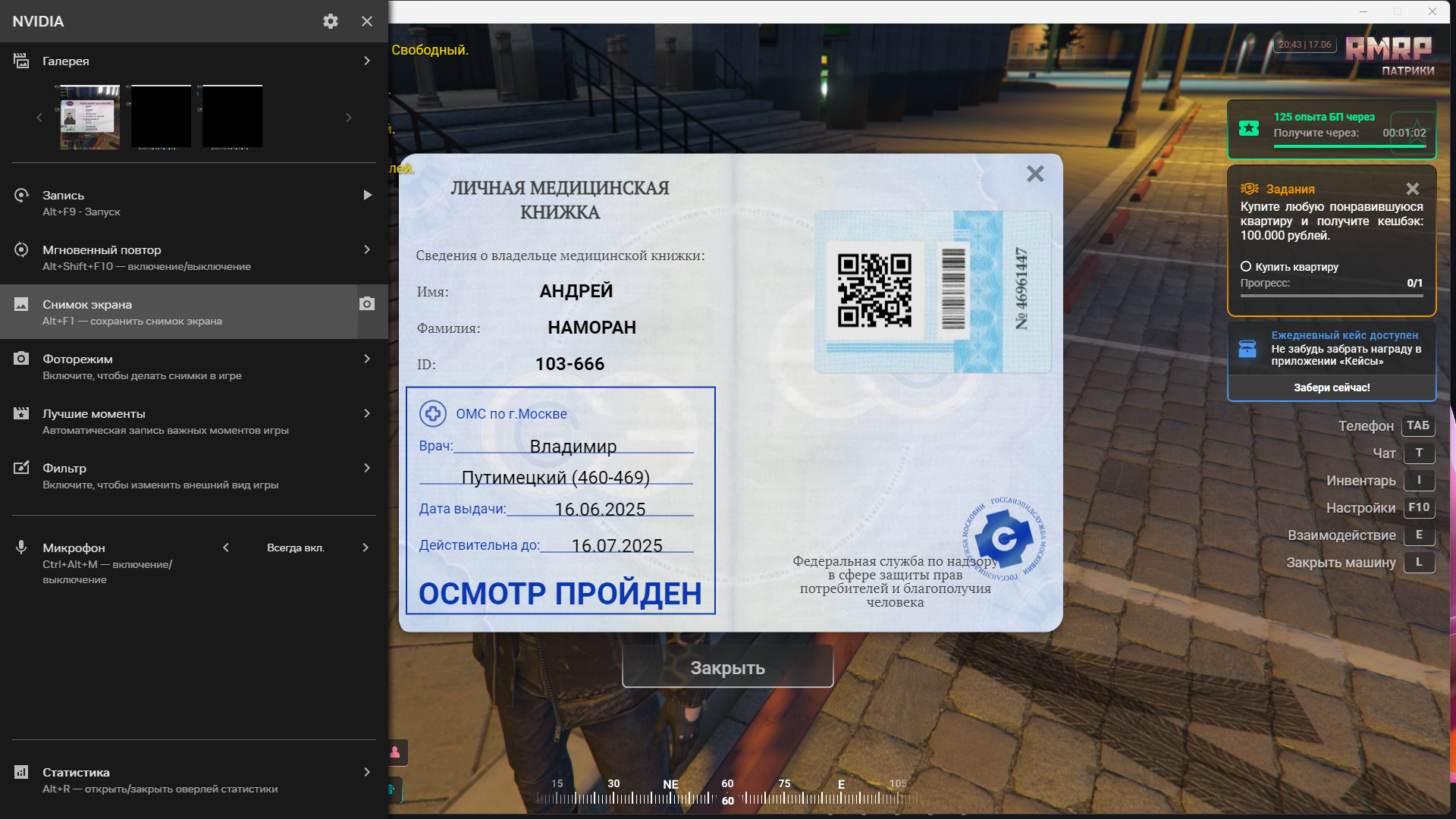Click the blue Rospotrebnadzor stamp
The height and width of the screenshot is (819, 1456).
point(1004,539)
